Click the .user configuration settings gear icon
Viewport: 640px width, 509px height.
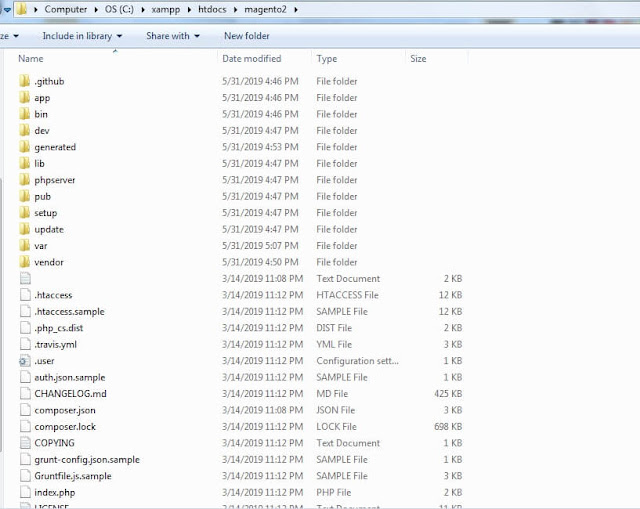tap(25, 361)
